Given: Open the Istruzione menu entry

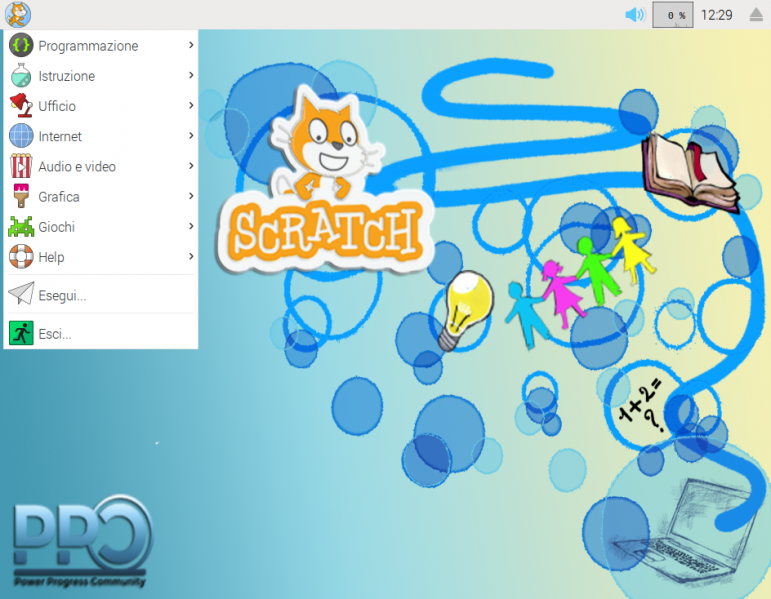Looking at the screenshot, I should click(x=101, y=75).
